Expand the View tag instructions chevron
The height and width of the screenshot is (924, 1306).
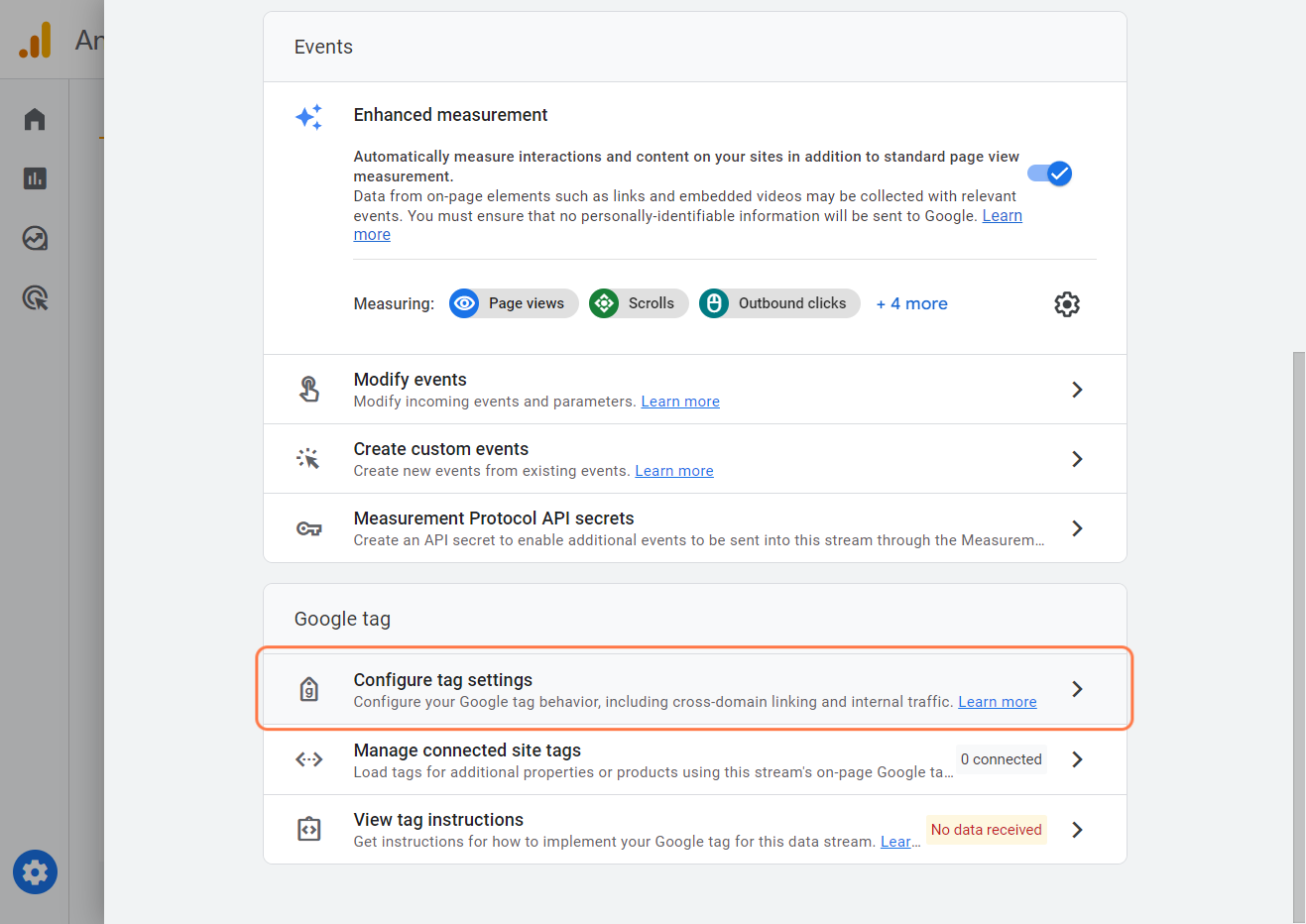click(1077, 830)
